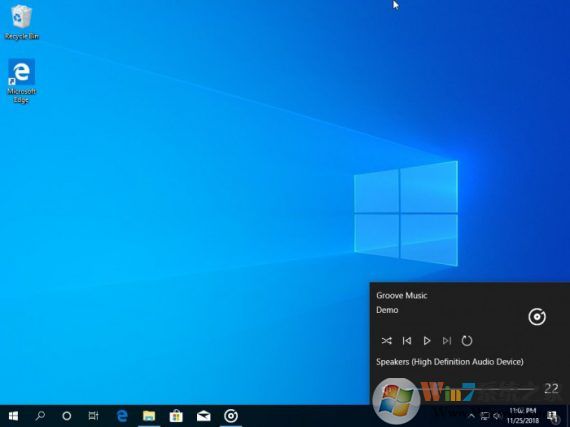Show hidden system tray icons
Screen dimensions: 570x427
pos(471,416)
